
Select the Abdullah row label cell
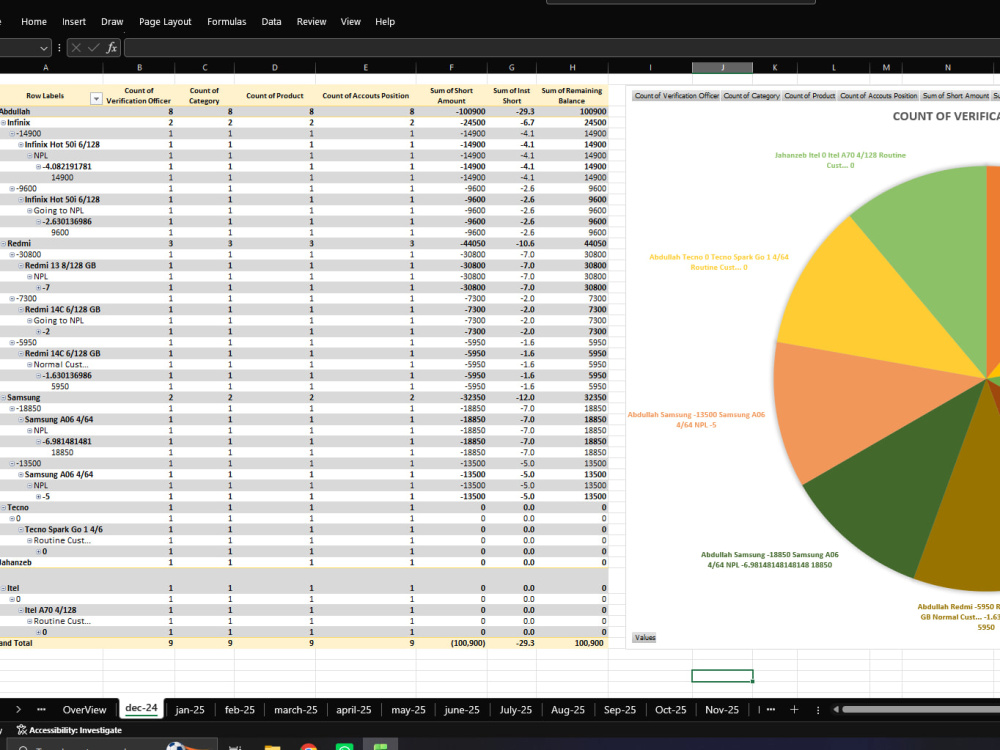click(51, 112)
